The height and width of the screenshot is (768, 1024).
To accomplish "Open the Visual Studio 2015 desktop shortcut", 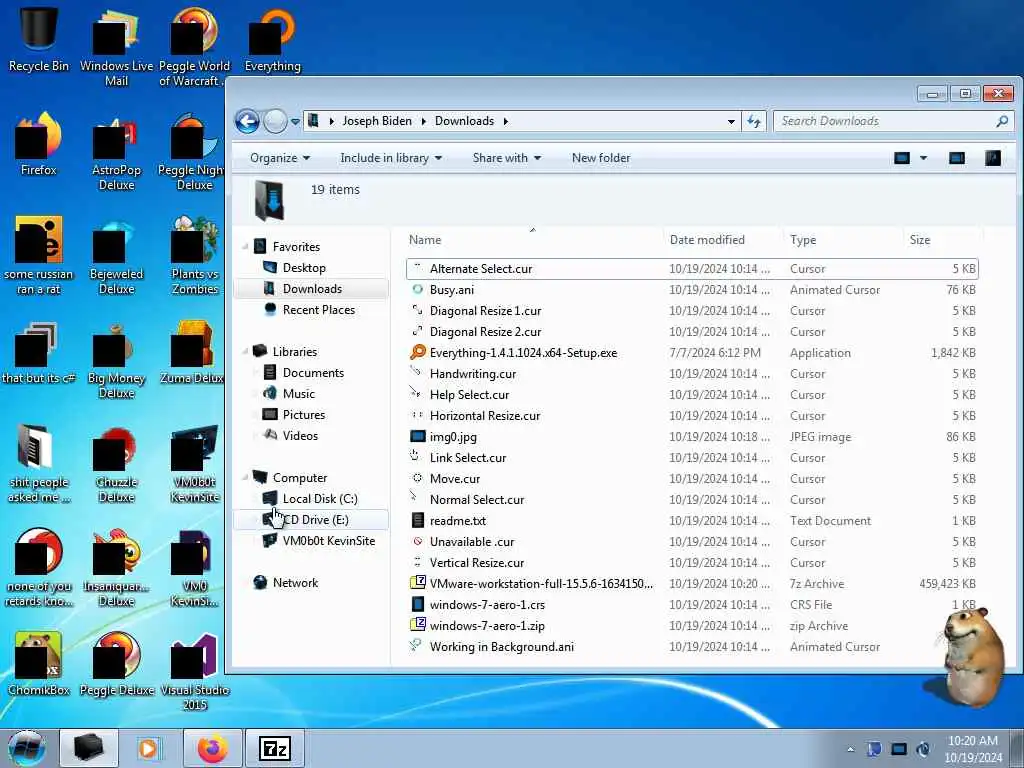I will pyautogui.click(x=195, y=671).
